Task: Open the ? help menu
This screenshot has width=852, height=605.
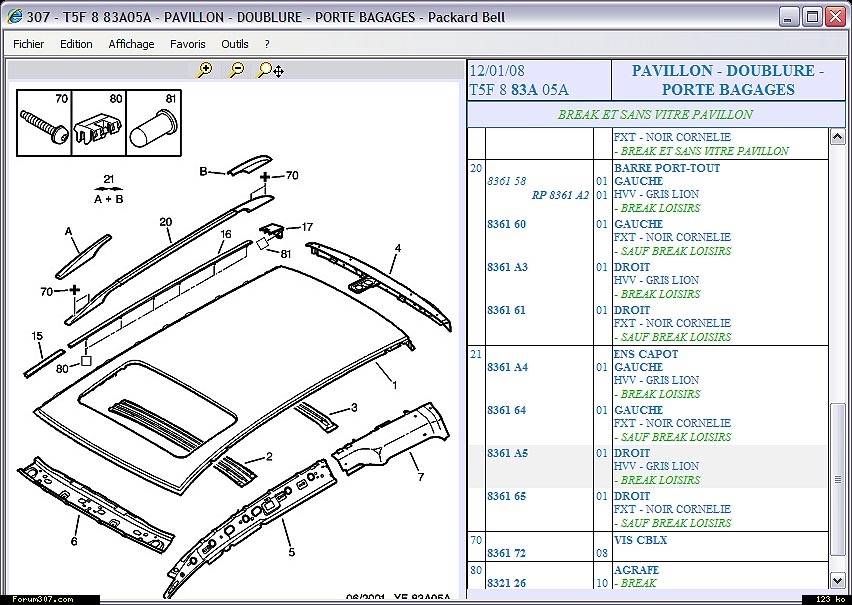Action: [267, 44]
